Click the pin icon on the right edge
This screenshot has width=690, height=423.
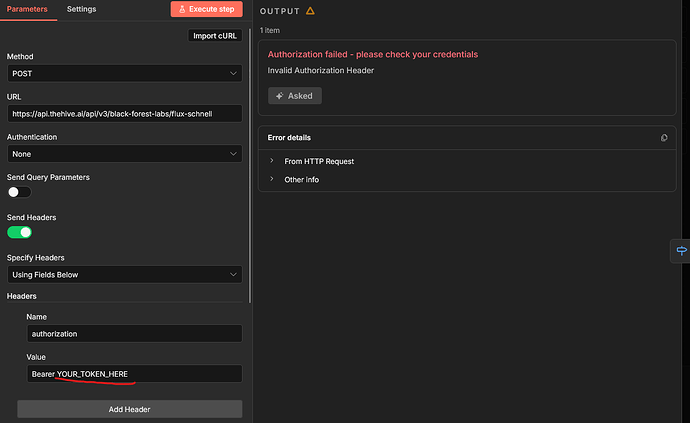point(681,250)
